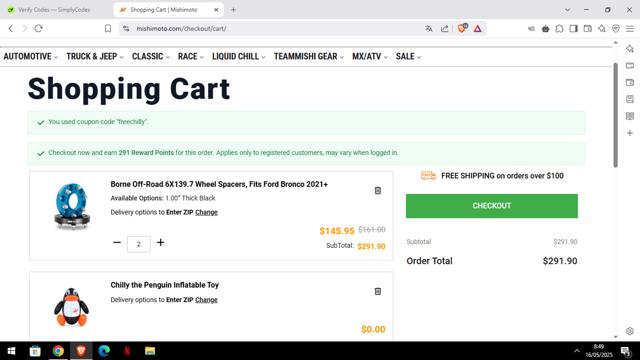Open the Windows Start menu
This screenshot has width=640, height=360.
(11, 351)
